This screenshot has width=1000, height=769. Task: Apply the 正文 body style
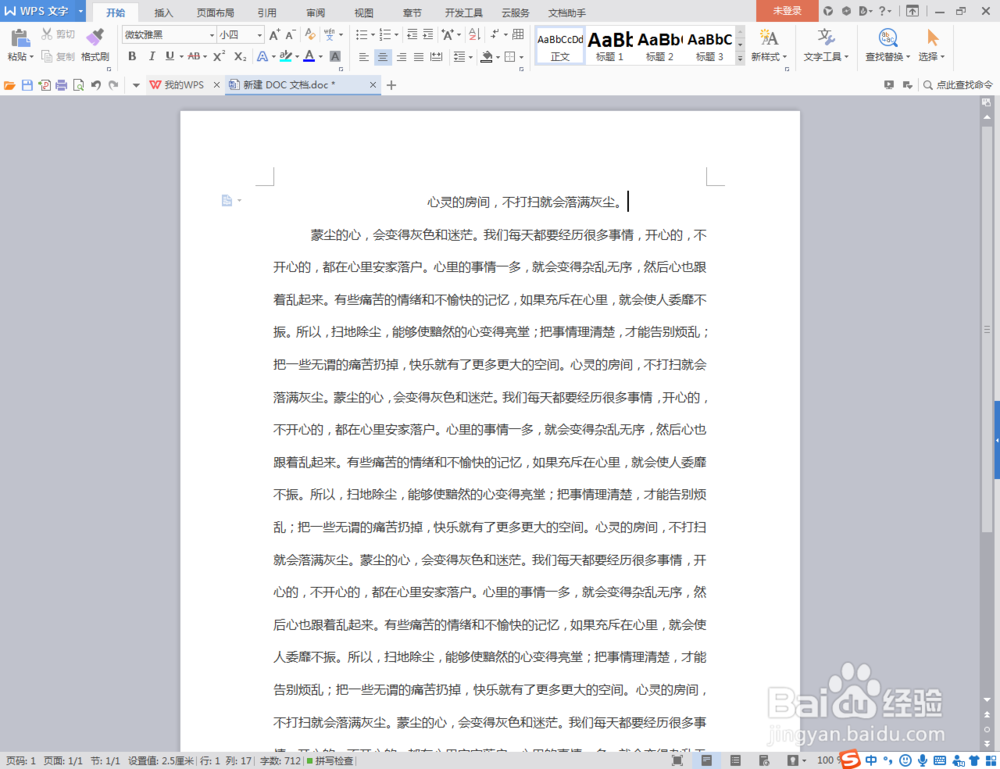[560, 45]
